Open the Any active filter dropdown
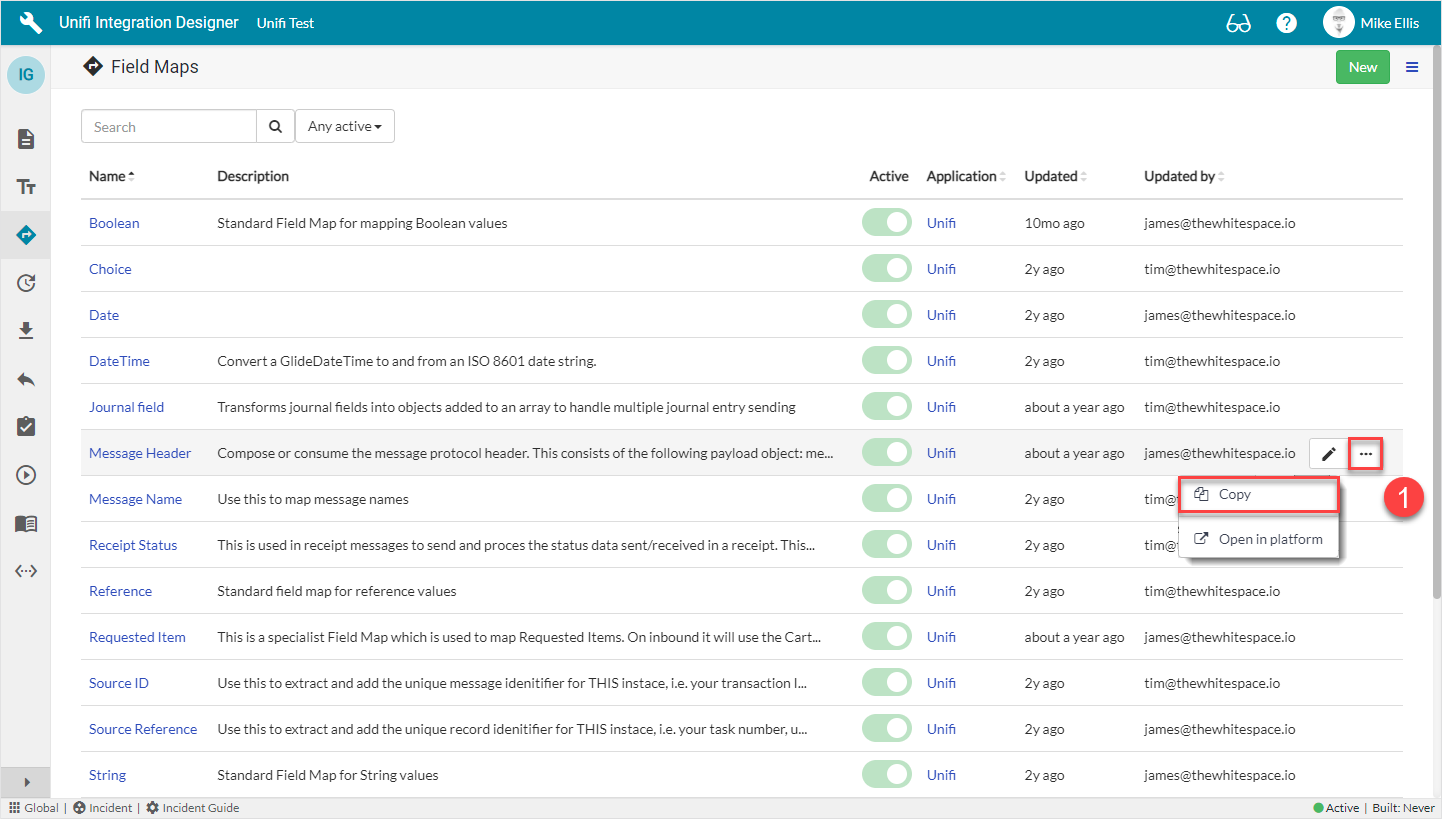1442x819 pixels. click(345, 126)
